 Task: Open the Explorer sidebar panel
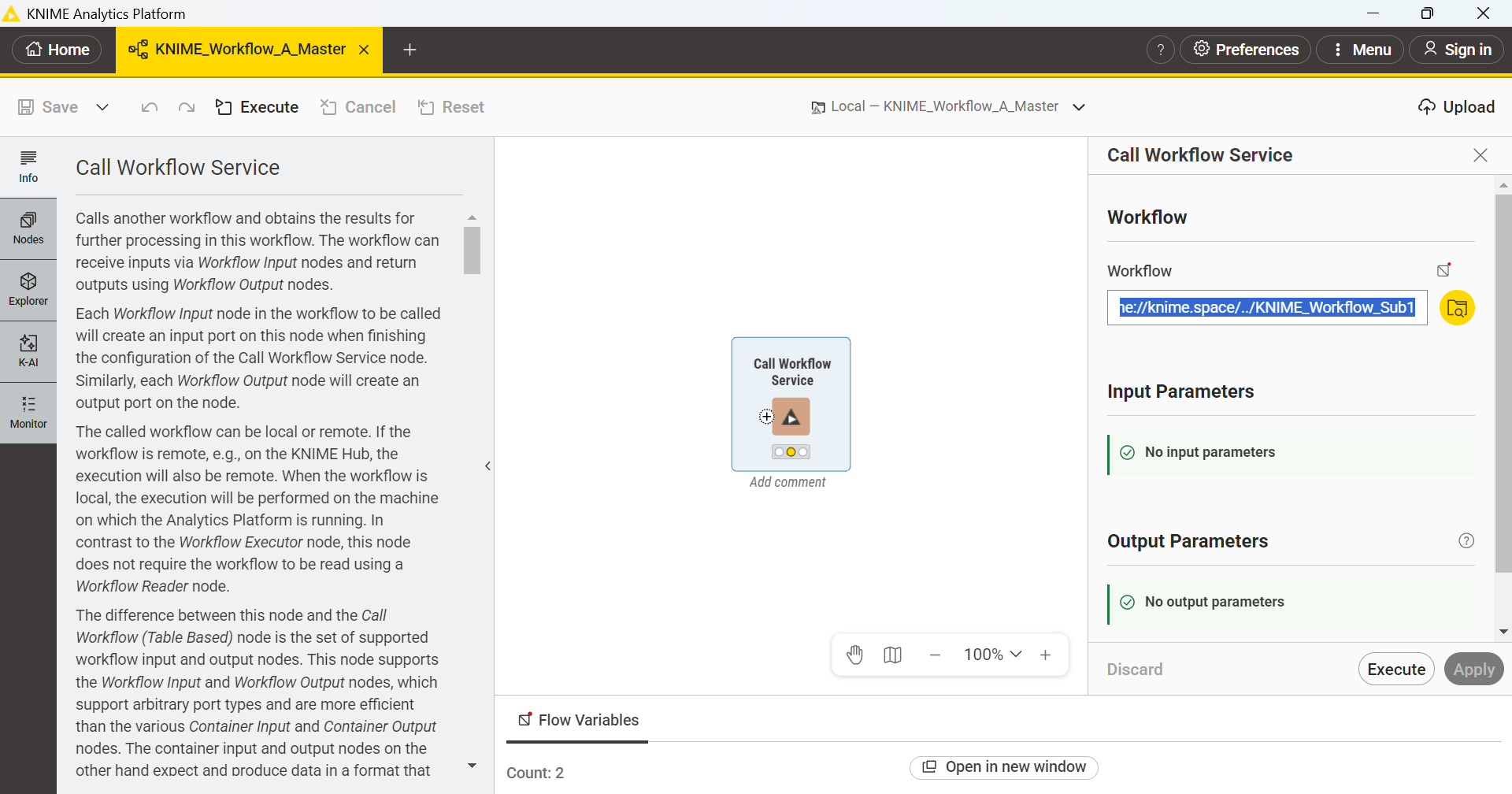click(x=28, y=290)
